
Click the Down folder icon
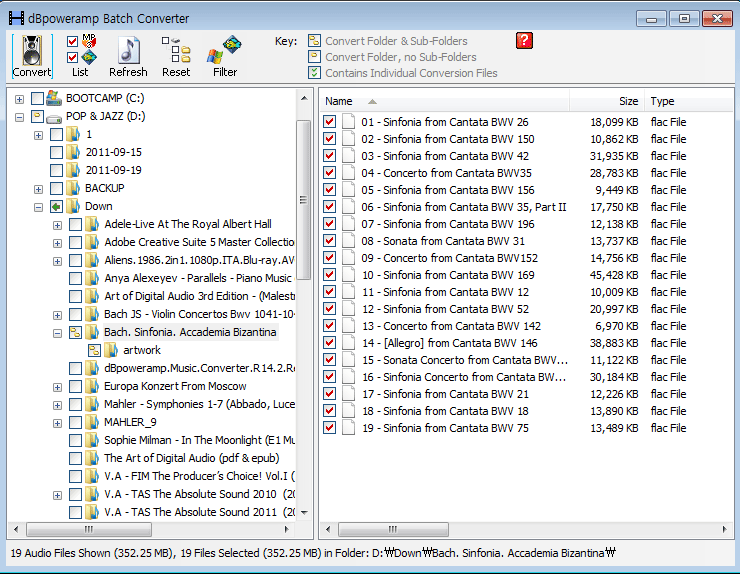(x=73, y=206)
